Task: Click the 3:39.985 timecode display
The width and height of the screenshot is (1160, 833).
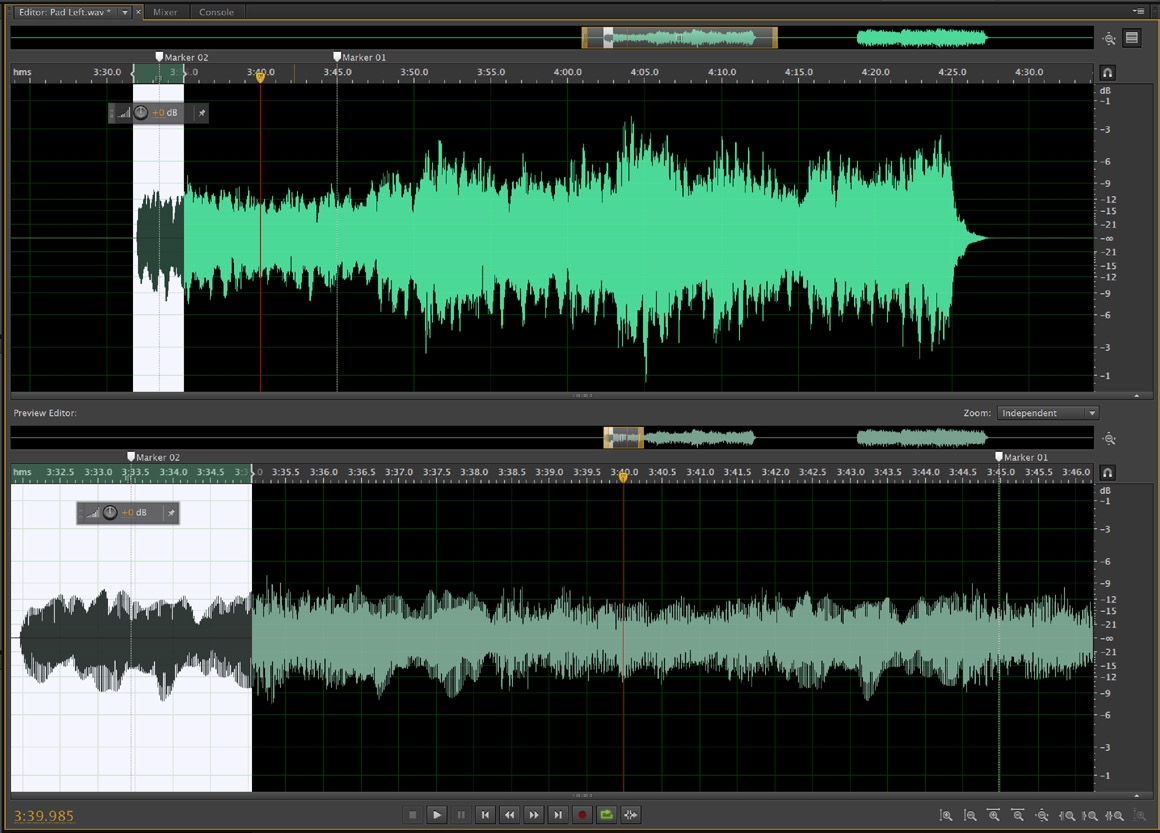Action: tap(44, 816)
